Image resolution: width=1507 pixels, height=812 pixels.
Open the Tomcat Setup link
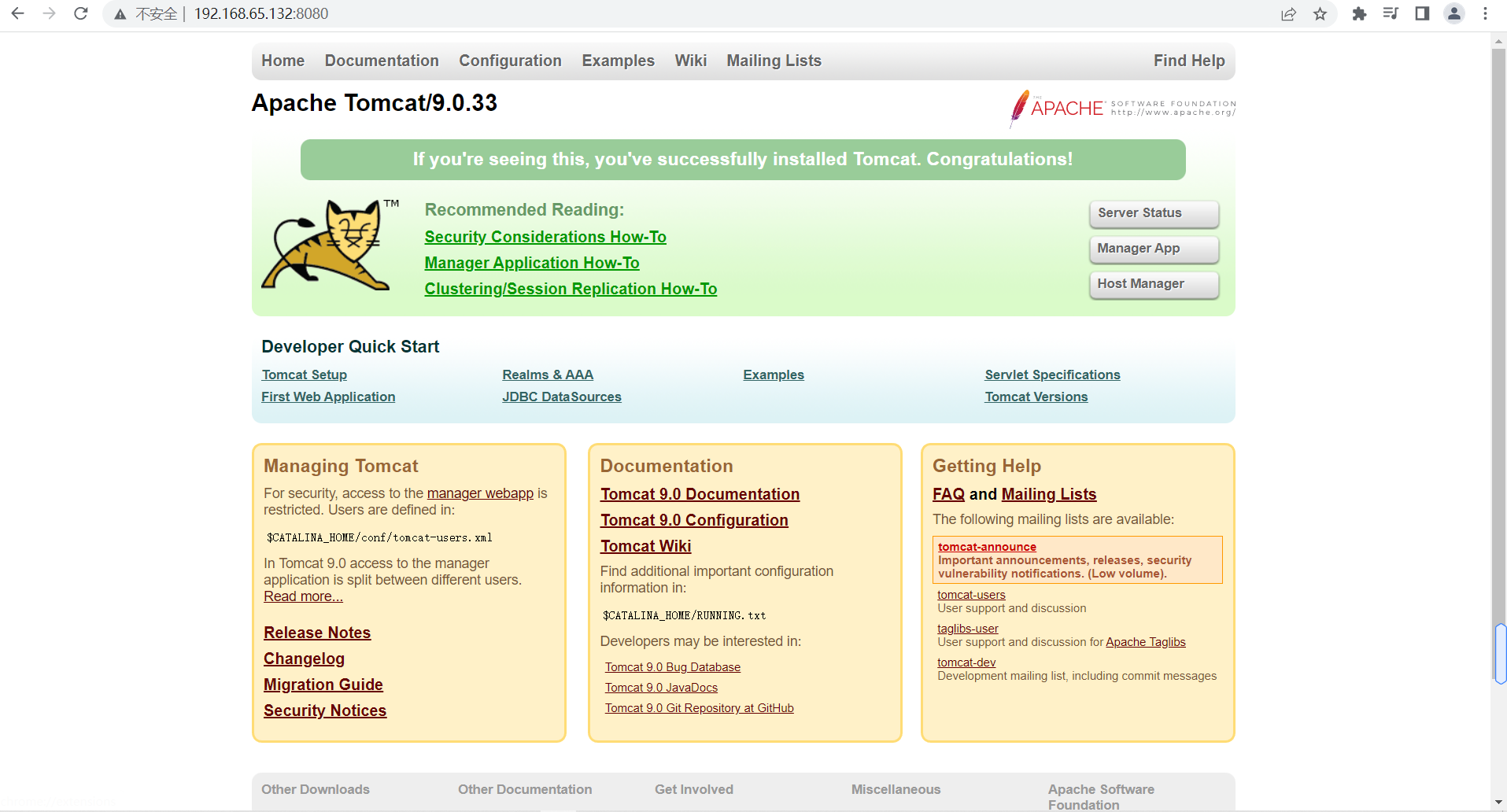tap(304, 375)
